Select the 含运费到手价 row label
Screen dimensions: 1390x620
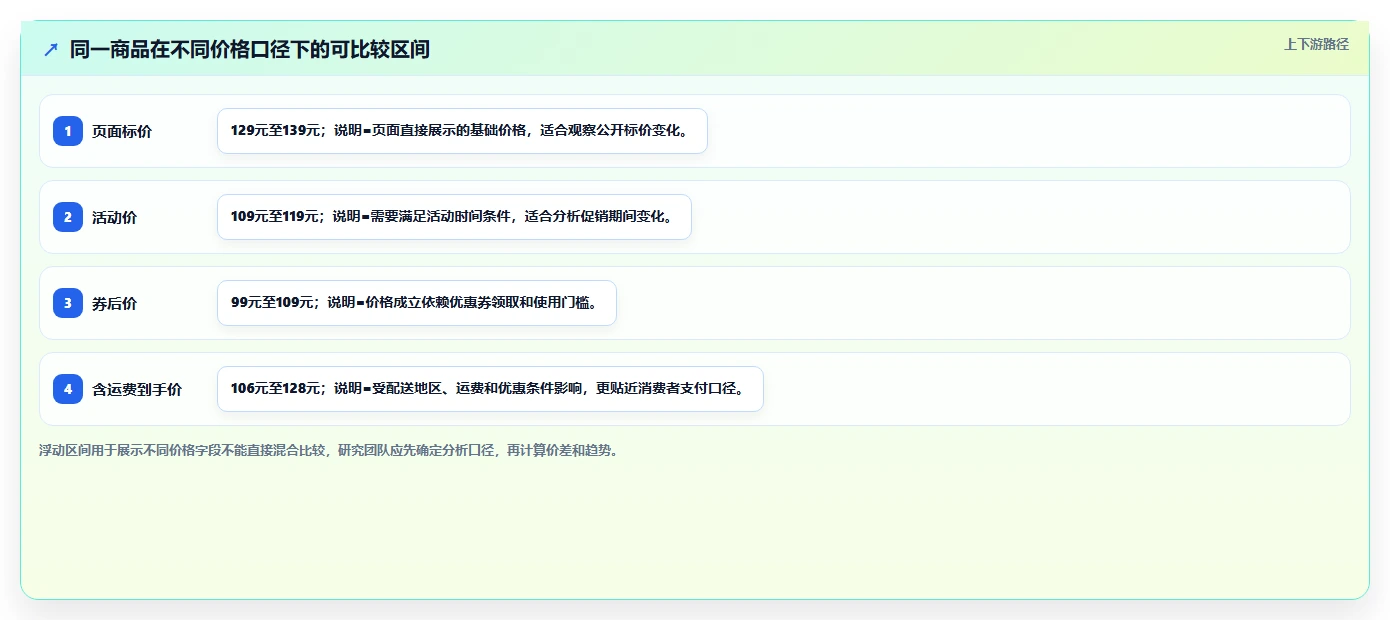(137, 389)
